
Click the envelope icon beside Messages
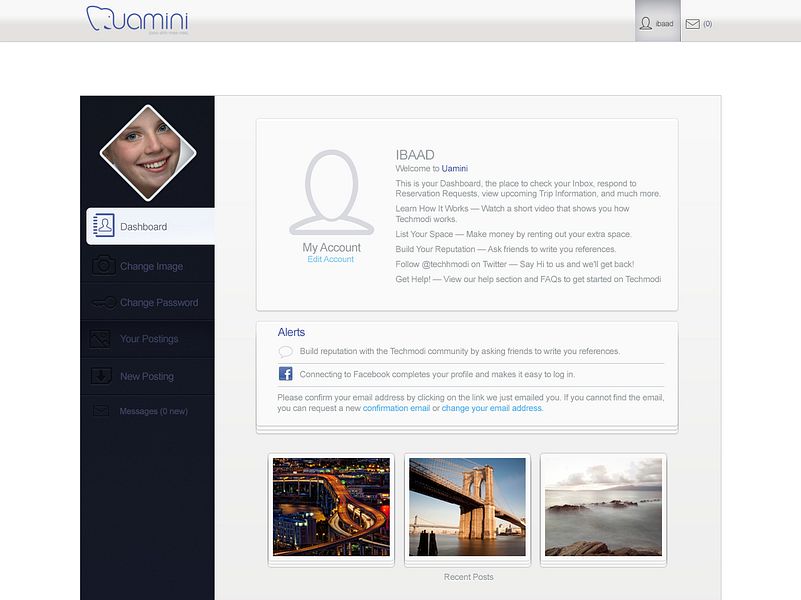pos(101,411)
